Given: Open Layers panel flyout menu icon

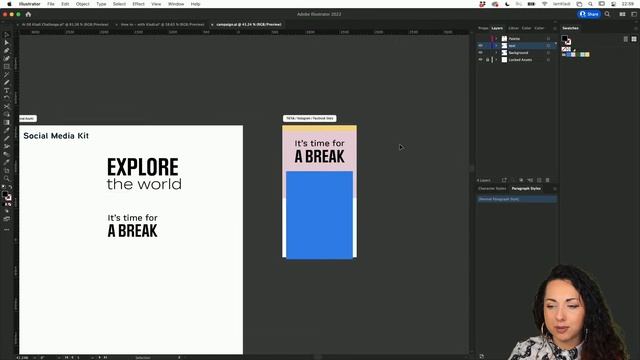Looking at the screenshot, I should 555,28.
